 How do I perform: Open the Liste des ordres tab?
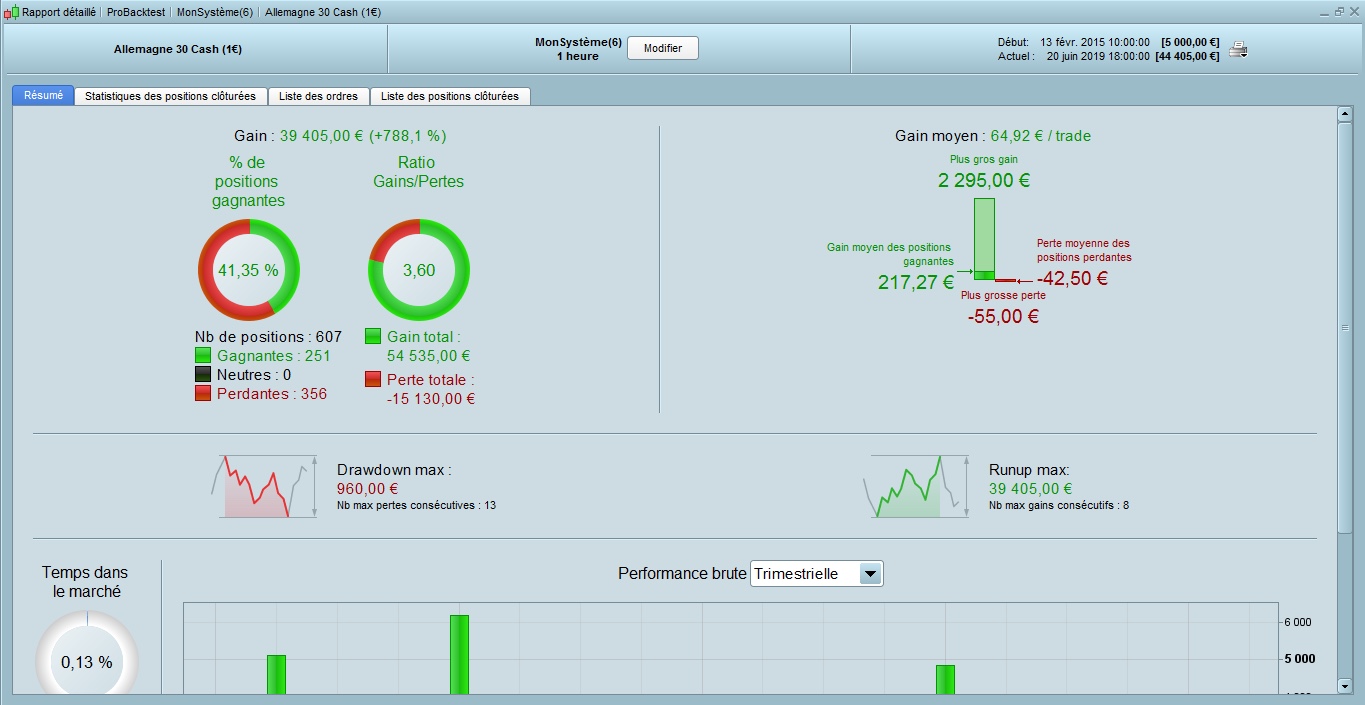pos(319,96)
